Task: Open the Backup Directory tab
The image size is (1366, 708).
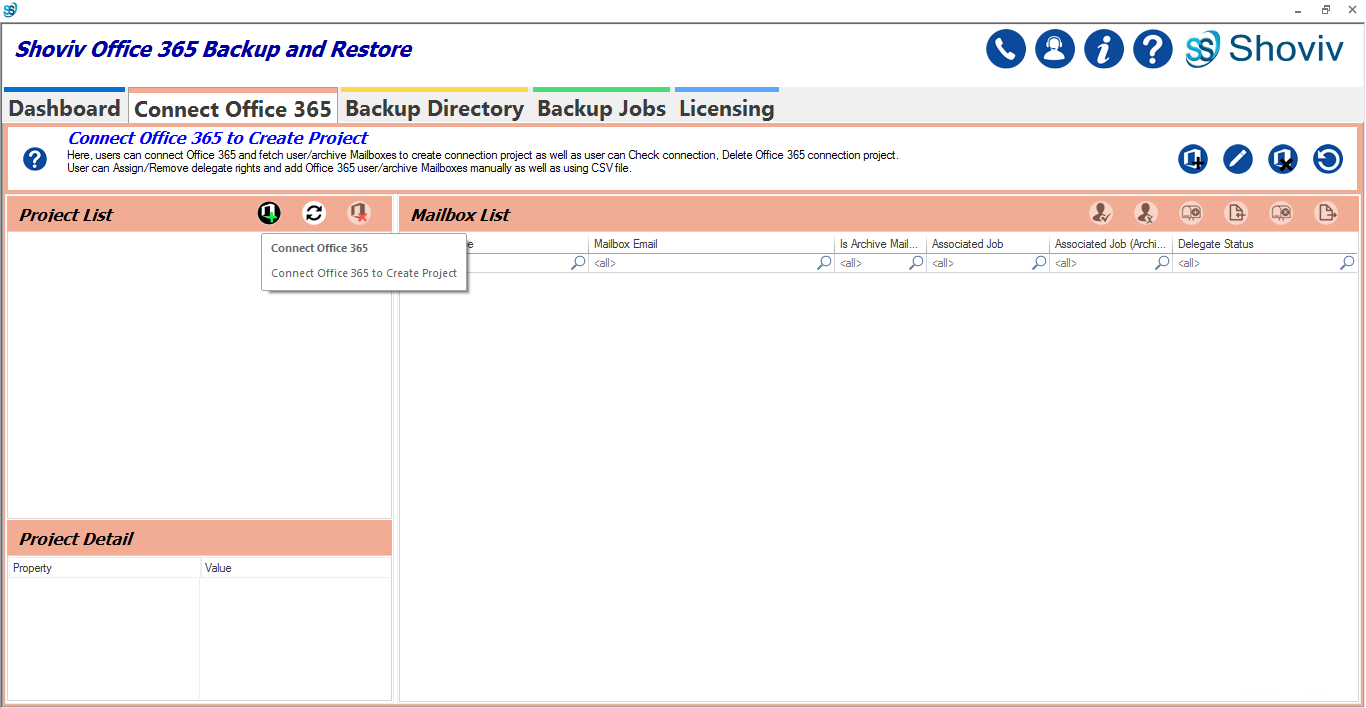Action: pos(435,107)
